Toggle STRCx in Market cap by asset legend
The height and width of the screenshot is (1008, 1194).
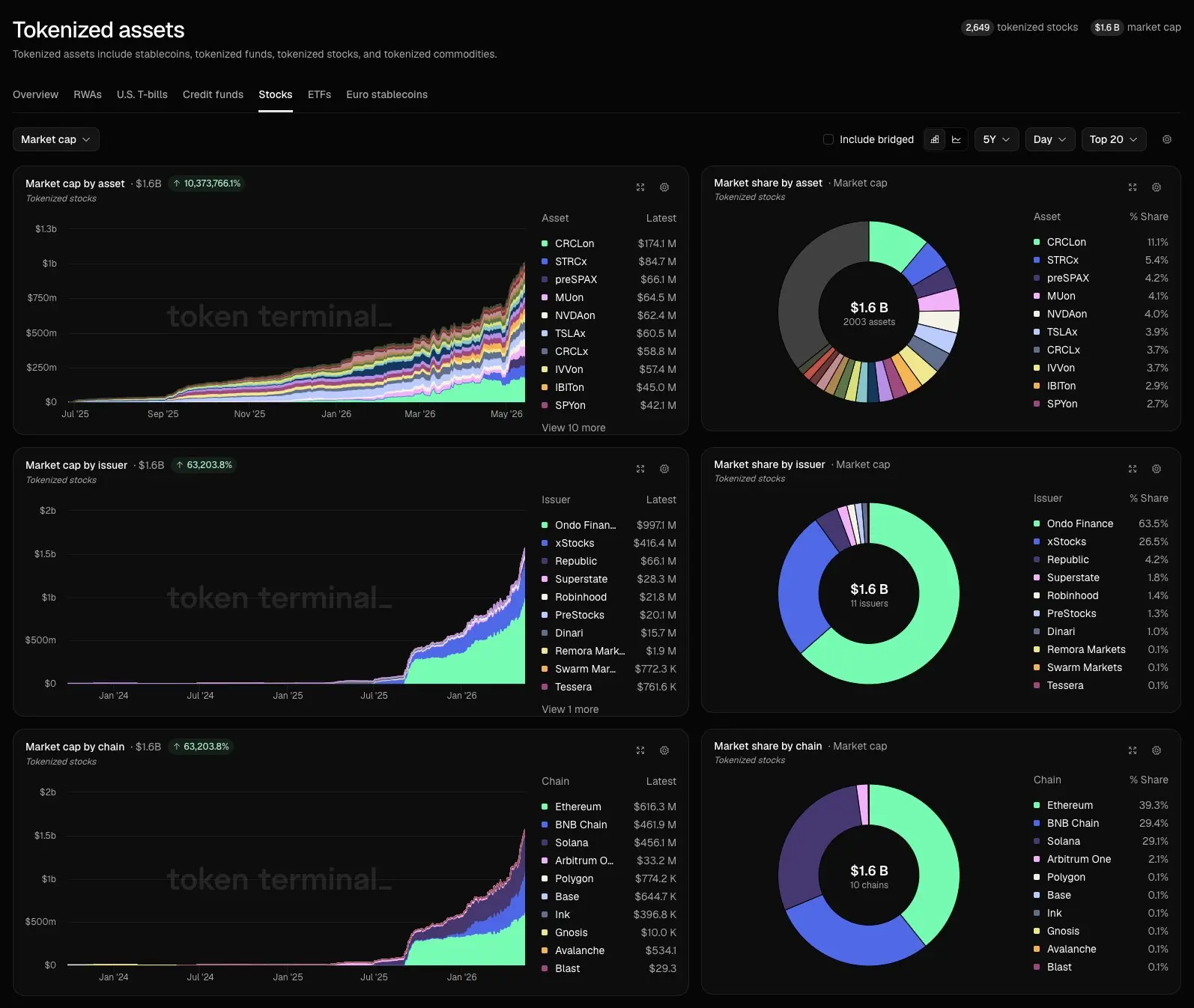pyautogui.click(x=609, y=261)
